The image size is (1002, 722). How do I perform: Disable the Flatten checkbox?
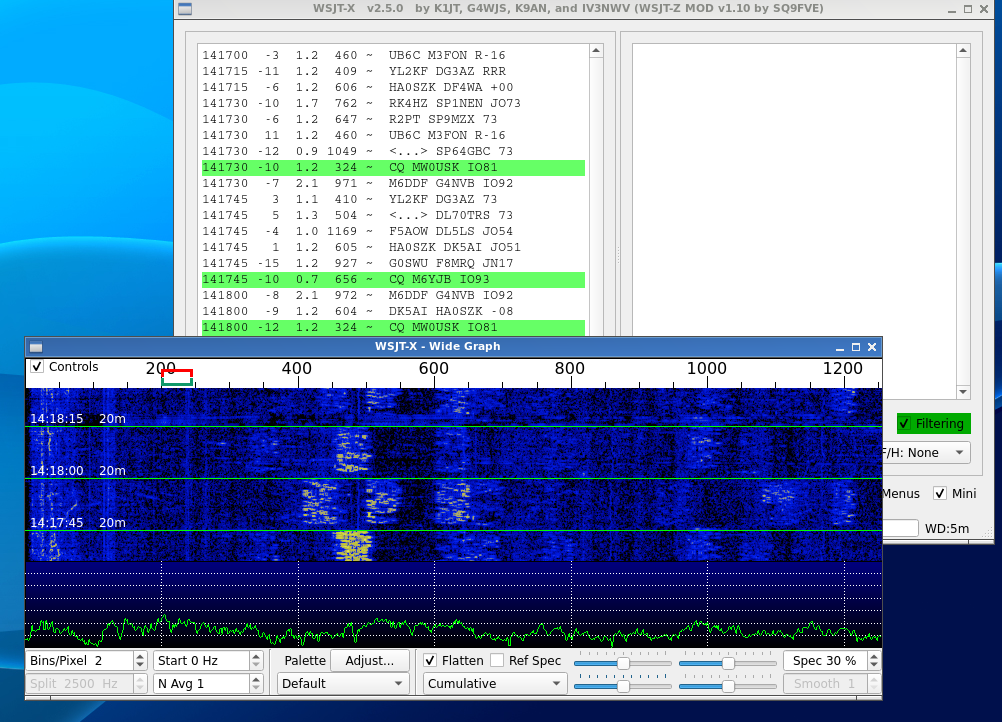point(430,661)
